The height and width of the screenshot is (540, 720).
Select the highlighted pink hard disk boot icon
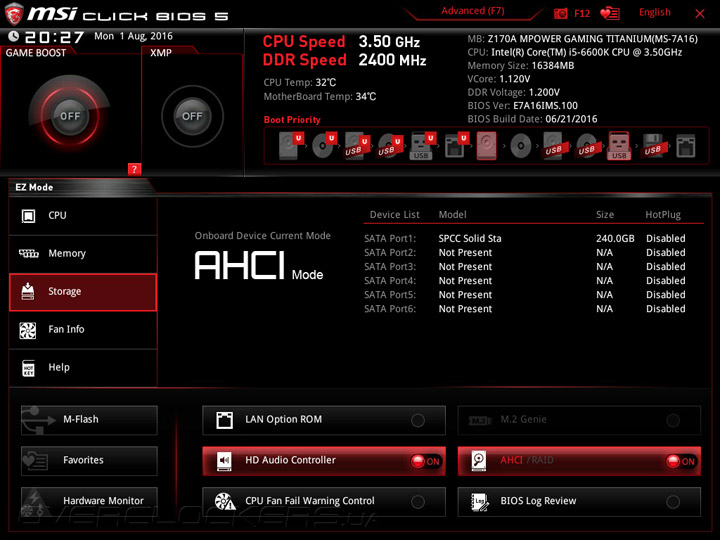pos(487,146)
